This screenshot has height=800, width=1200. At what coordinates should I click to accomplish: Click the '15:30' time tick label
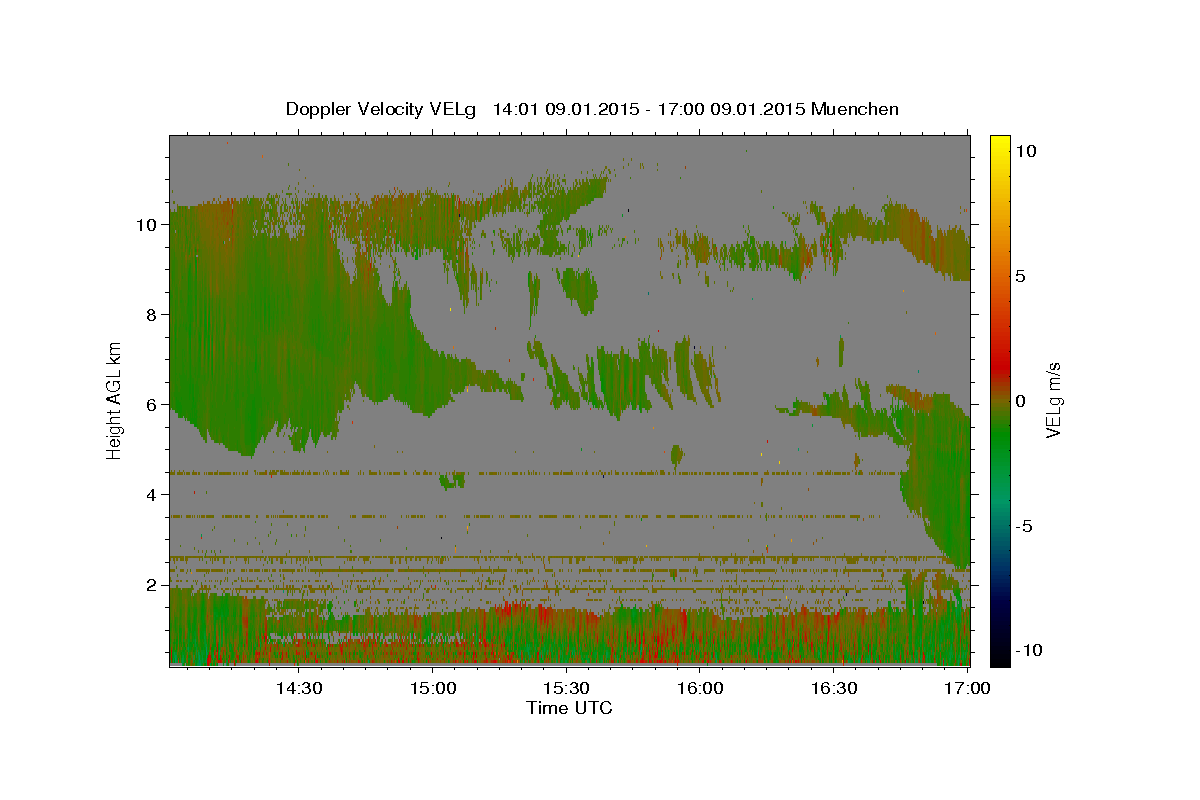(x=566, y=689)
